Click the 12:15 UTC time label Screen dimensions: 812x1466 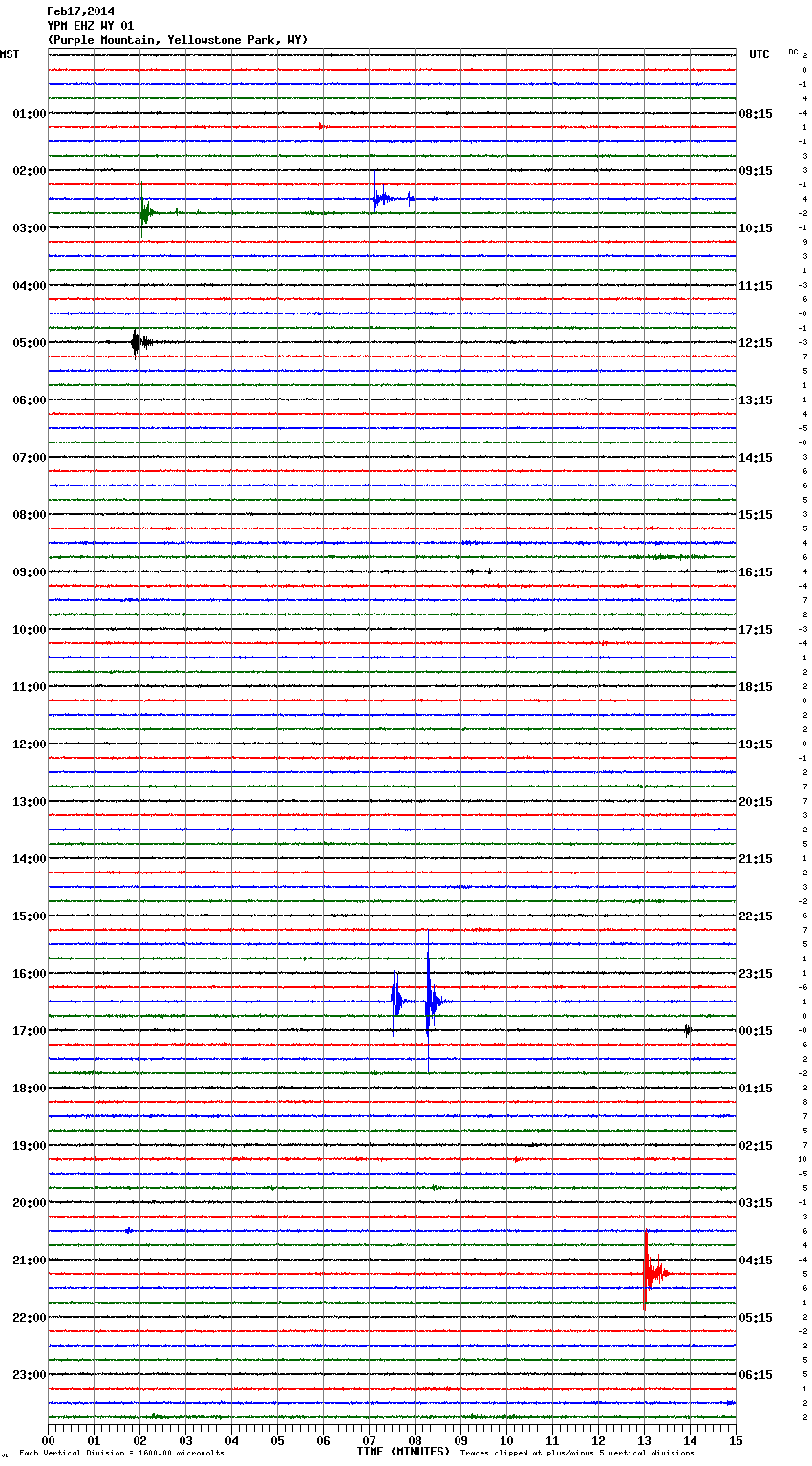tap(756, 343)
